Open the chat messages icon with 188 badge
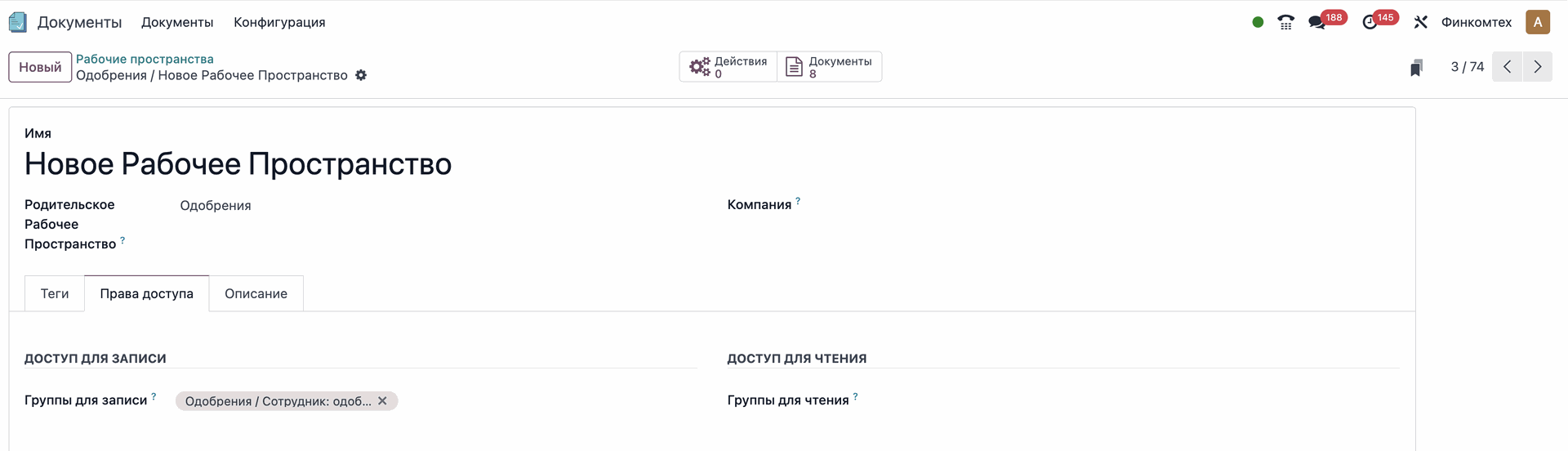1568x451 pixels. 1317,22
